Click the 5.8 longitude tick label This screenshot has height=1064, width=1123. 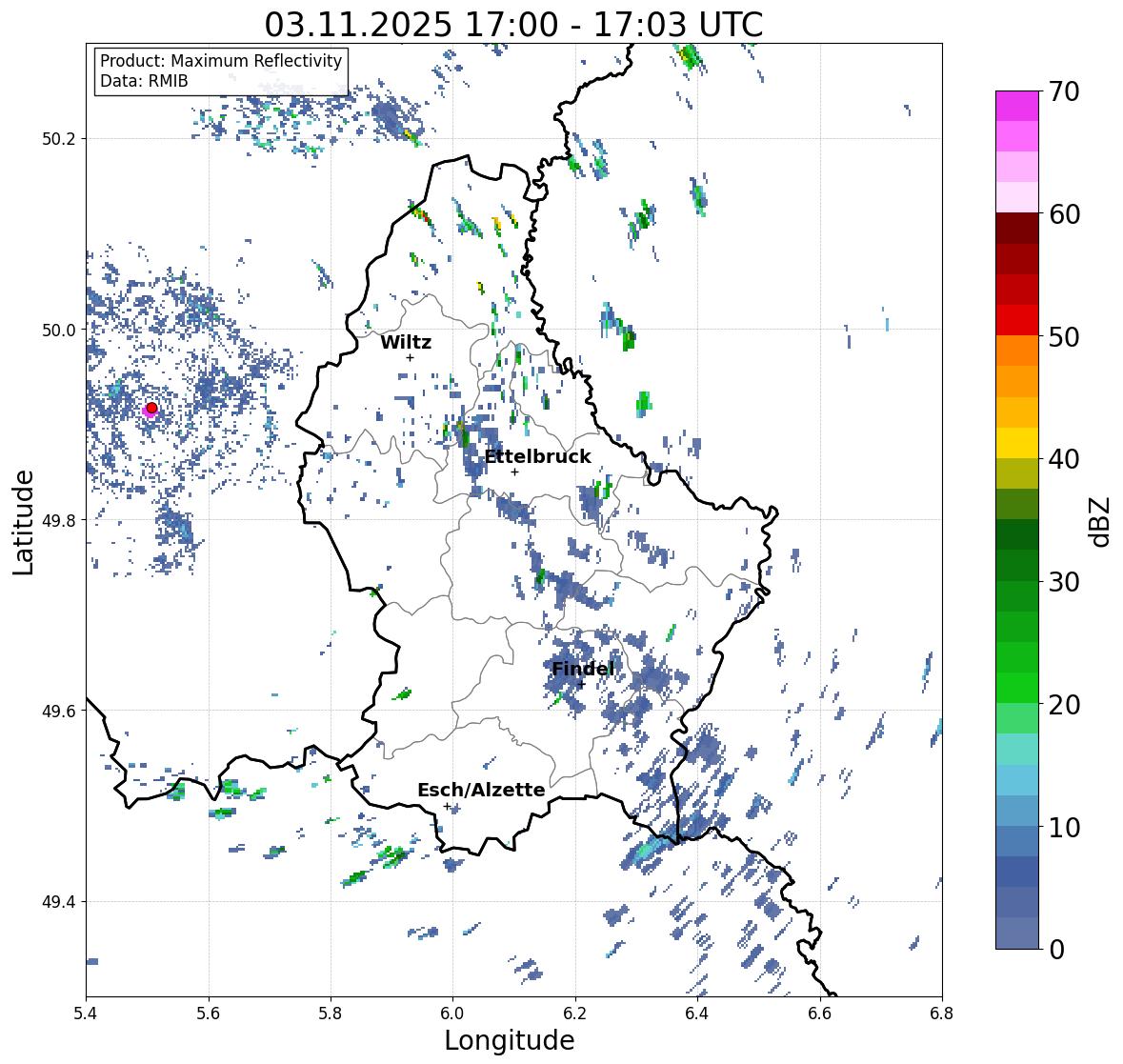point(331,1014)
